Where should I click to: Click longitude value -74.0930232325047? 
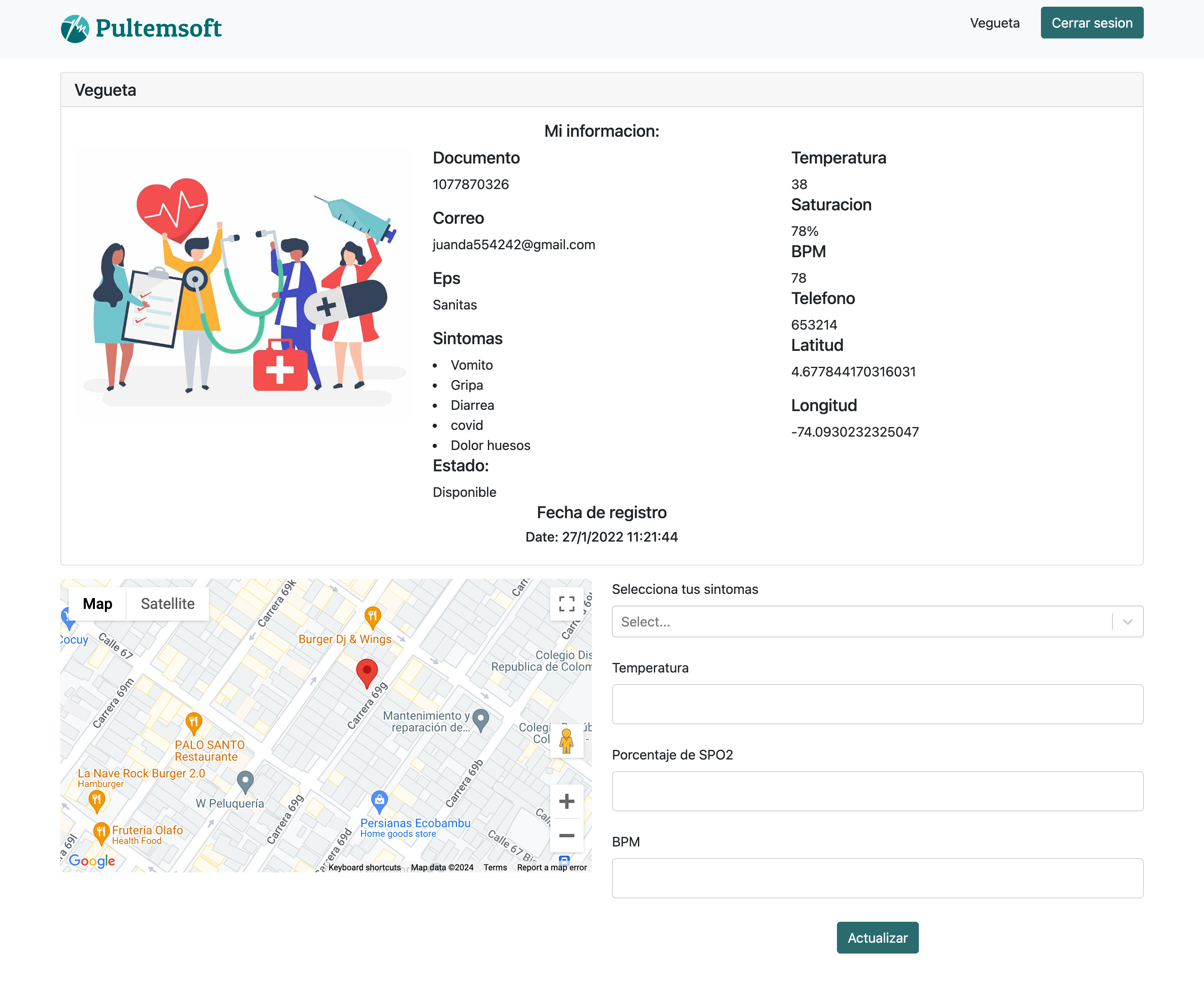[x=855, y=432]
